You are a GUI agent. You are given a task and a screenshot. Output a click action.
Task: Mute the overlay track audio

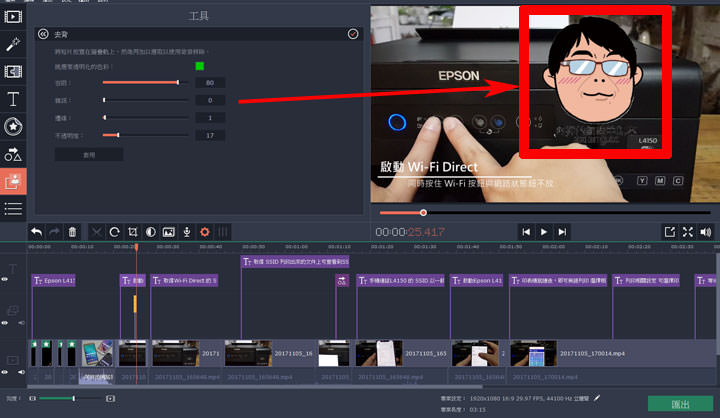pos(21,323)
